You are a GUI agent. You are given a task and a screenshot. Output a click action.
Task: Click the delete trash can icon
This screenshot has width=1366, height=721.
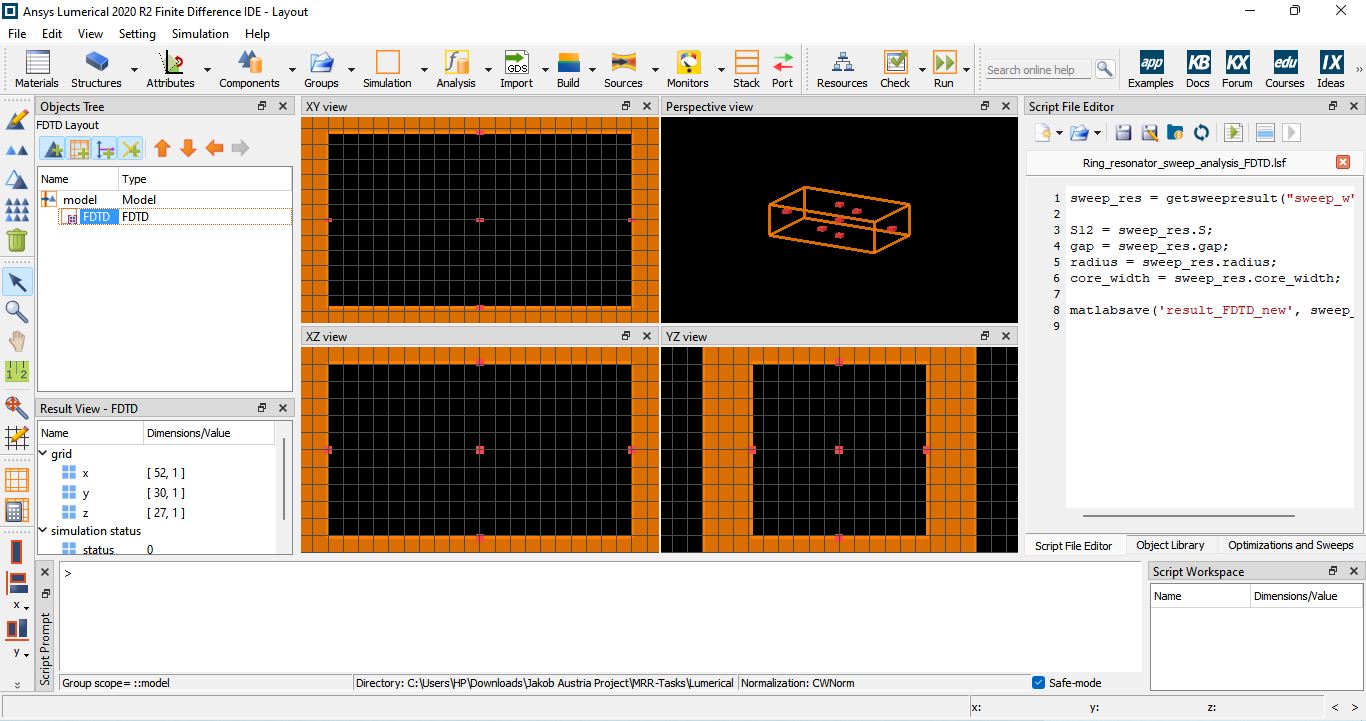pyautogui.click(x=17, y=239)
